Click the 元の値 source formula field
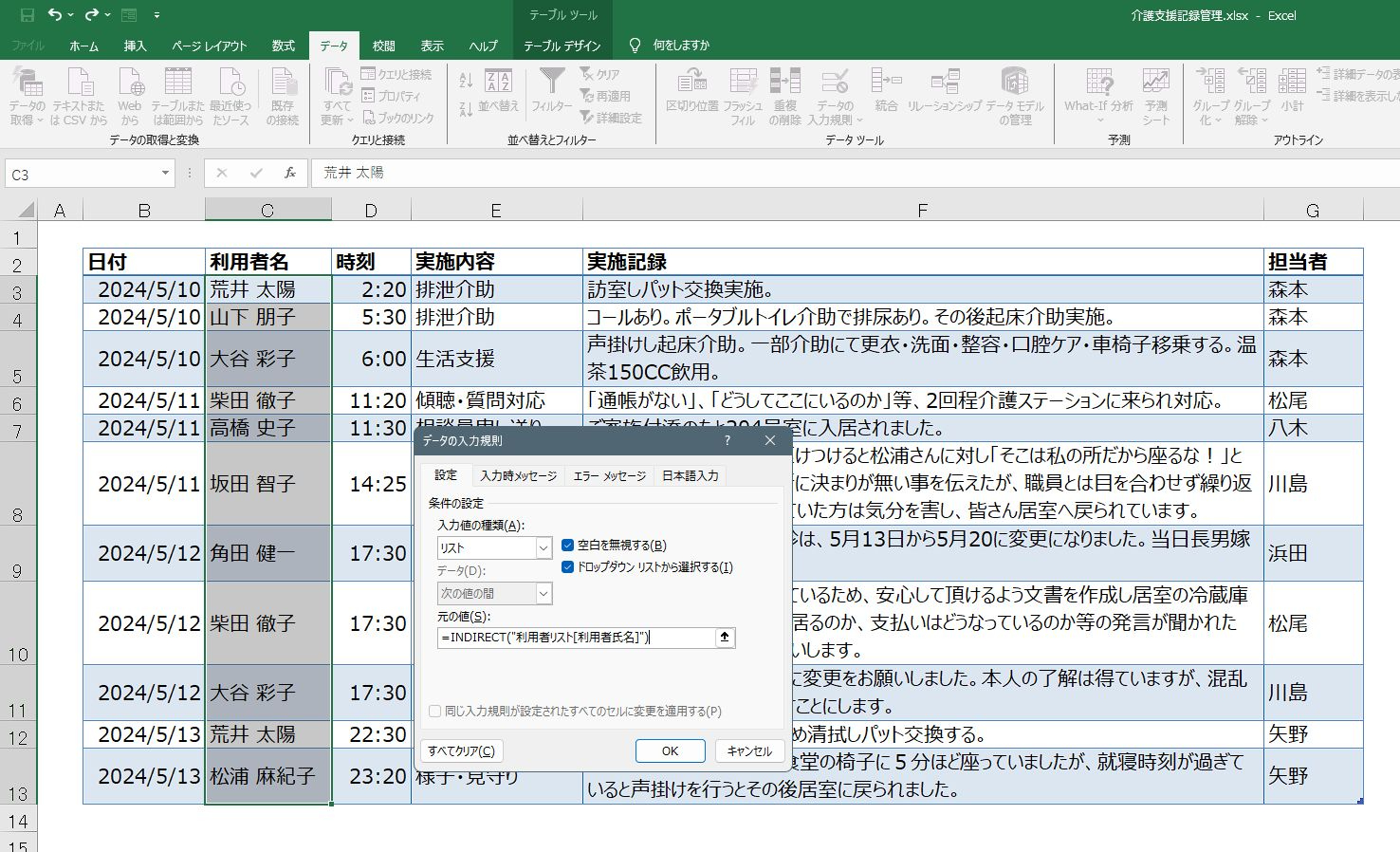 coord(577,638)
